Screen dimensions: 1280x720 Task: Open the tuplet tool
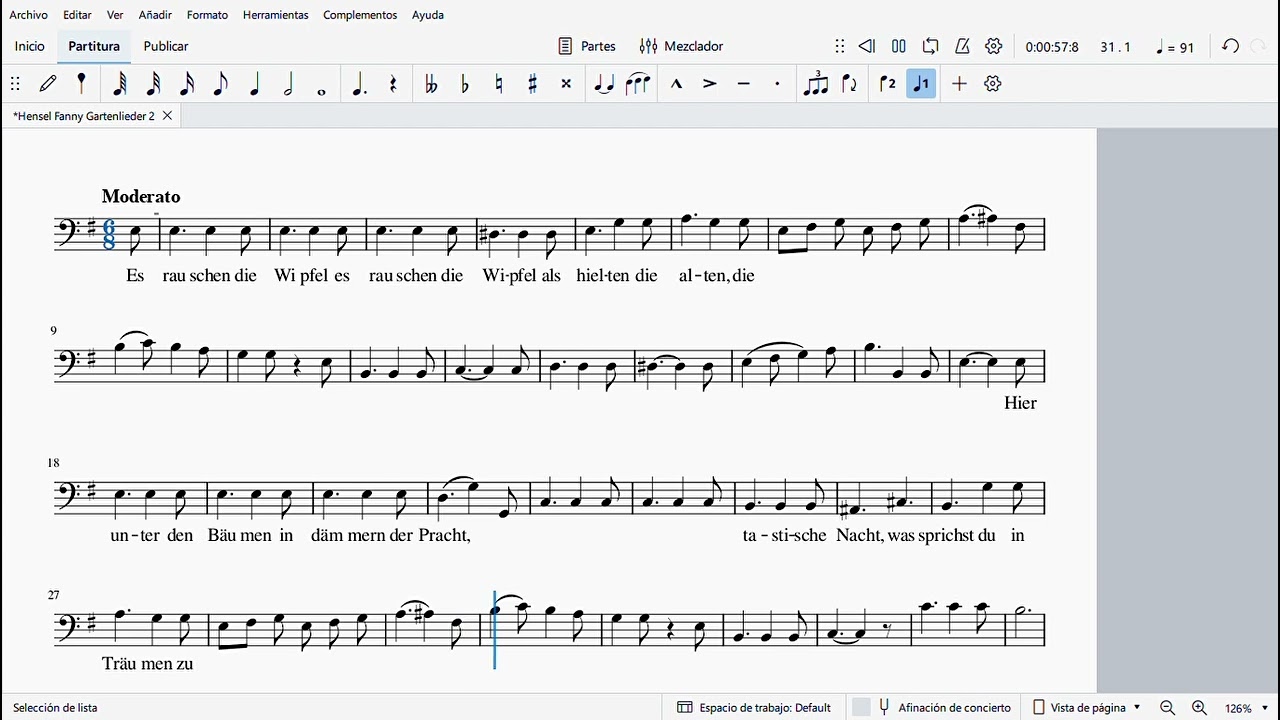[x=816, y=84]
